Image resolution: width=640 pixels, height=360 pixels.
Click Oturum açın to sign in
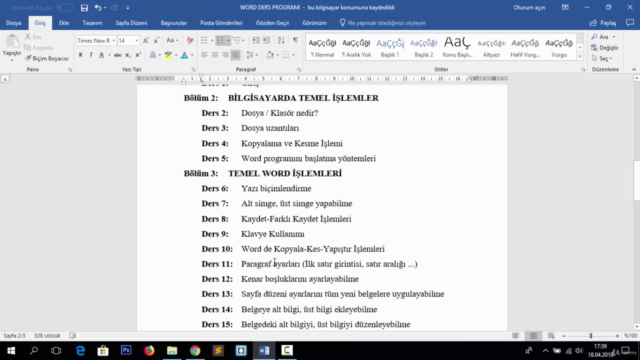pos(529,7)
